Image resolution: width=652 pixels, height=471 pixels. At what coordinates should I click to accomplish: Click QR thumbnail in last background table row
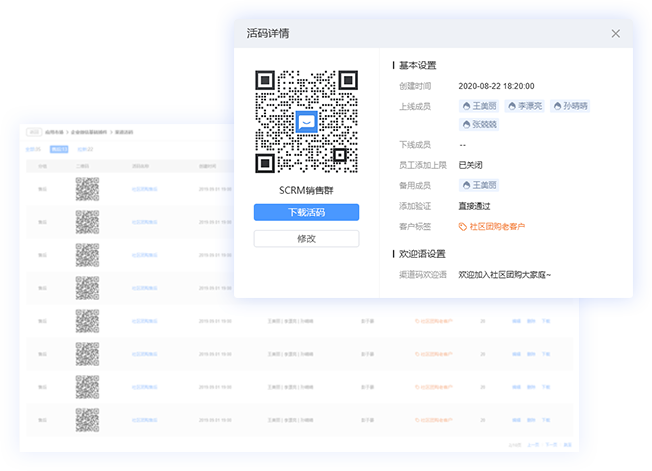point(87,420)
